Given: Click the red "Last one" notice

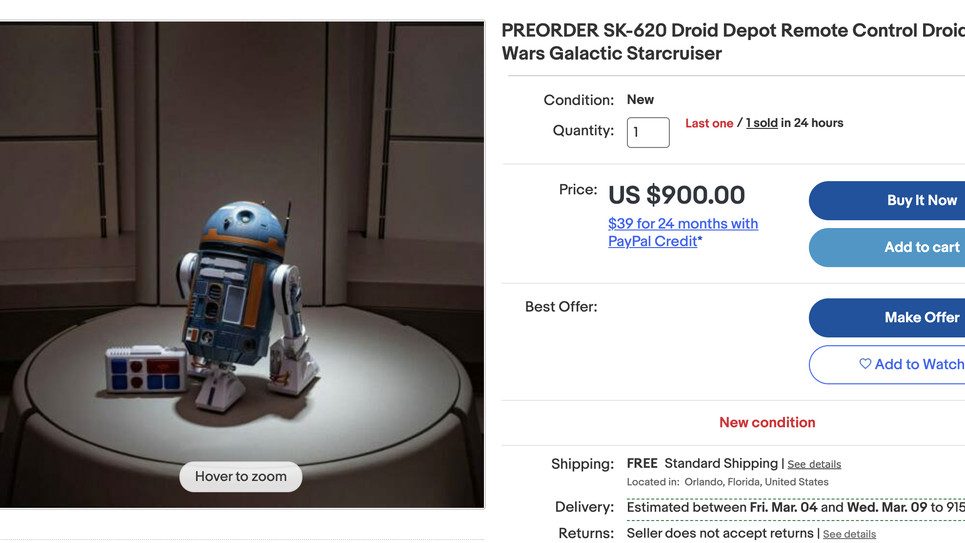Looking at the screenshot, I should point(709,123).
